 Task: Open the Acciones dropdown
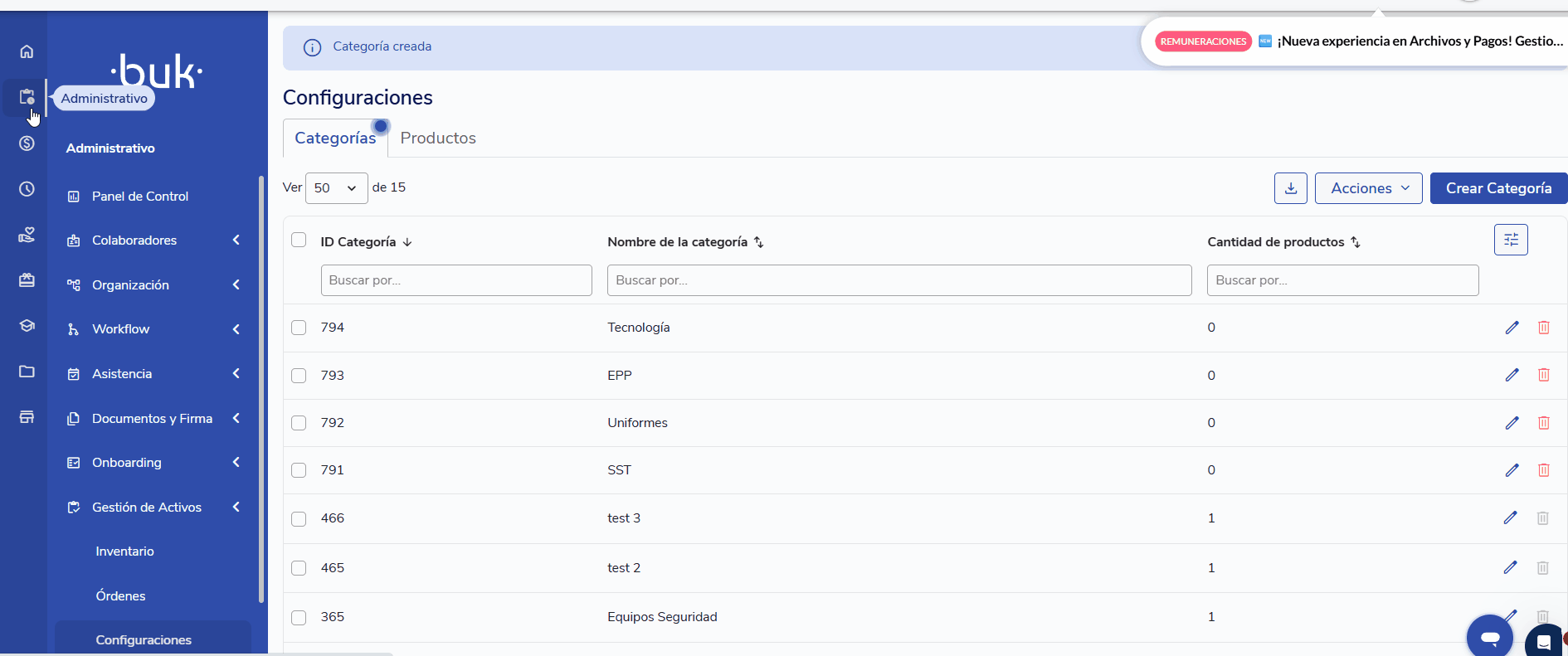(1368, 188)
